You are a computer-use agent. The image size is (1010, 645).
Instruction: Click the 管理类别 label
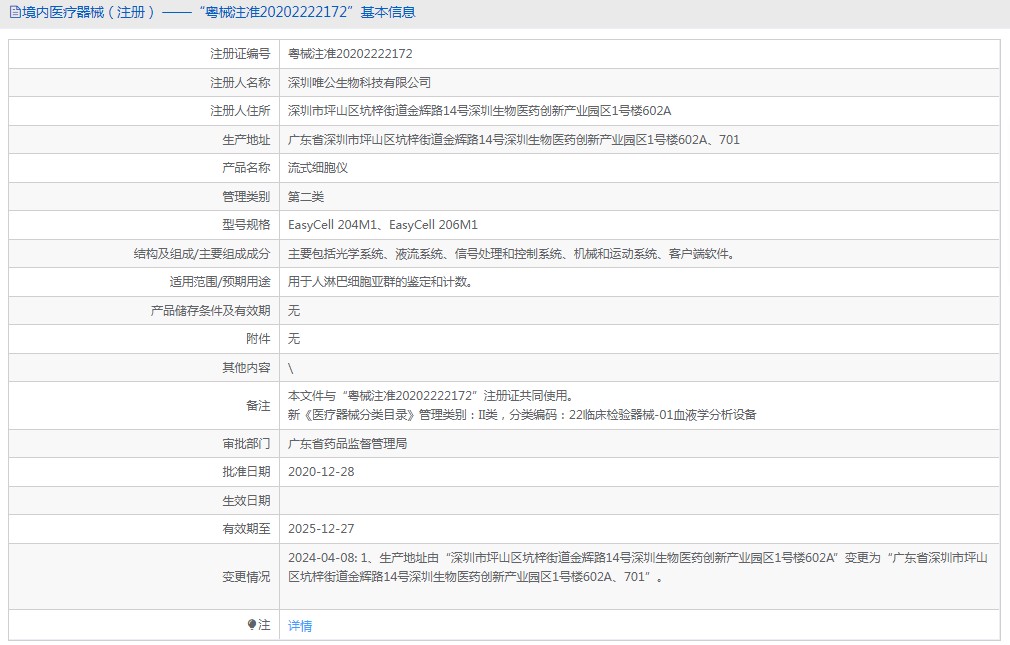point(246,197)
